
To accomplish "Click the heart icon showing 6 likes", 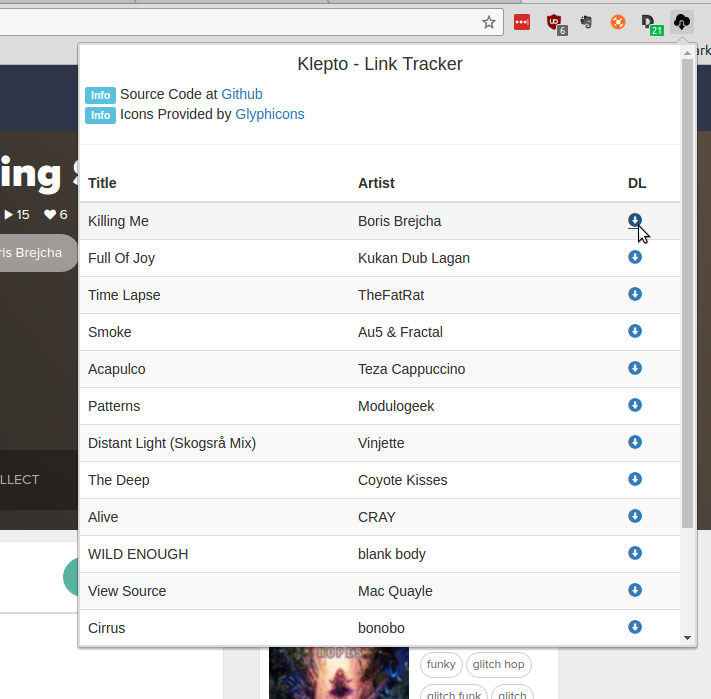I will (50, 214).
